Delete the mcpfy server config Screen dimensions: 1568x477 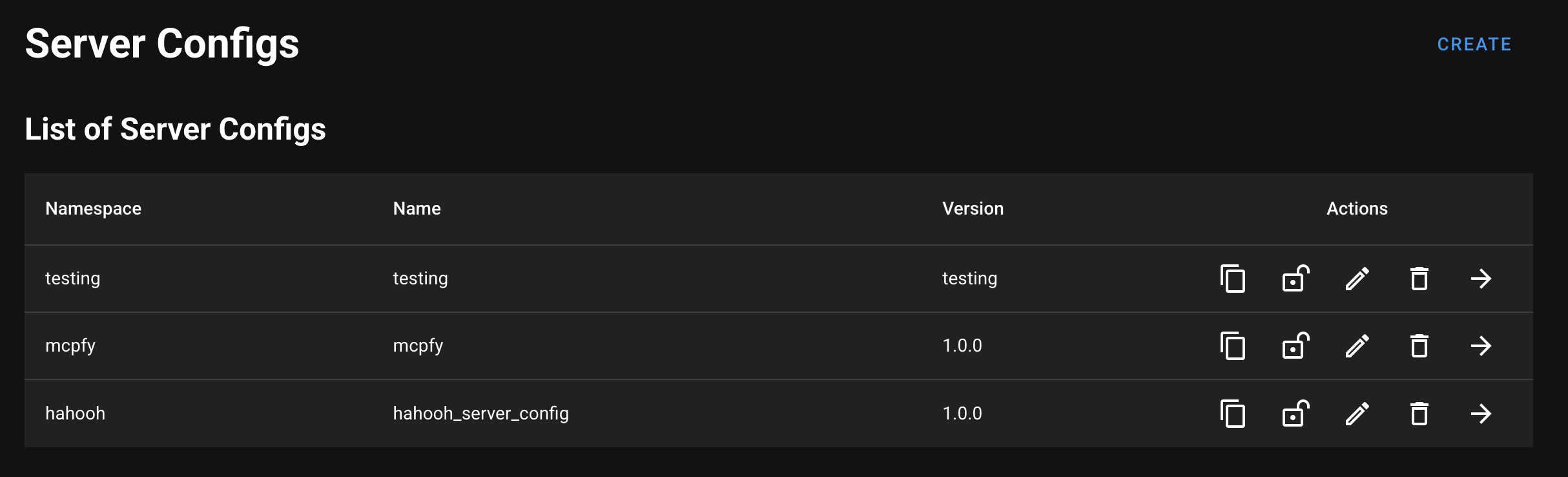coord(1418,346)
